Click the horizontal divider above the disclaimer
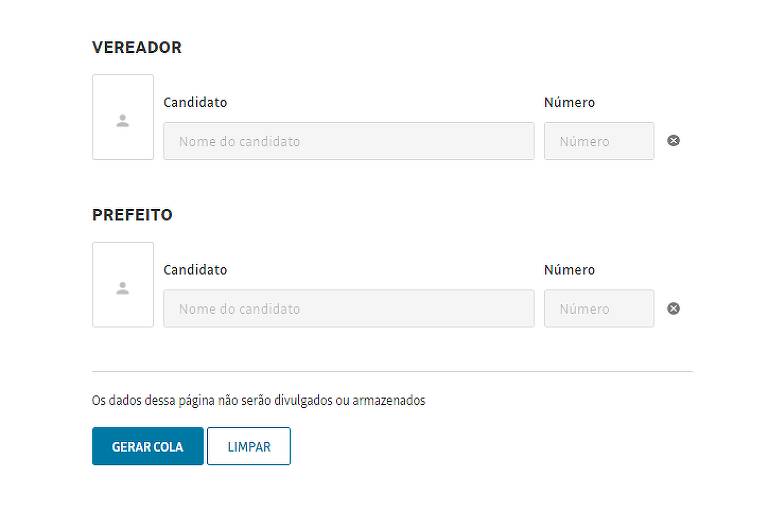The image size is (768, 512). 392,371
